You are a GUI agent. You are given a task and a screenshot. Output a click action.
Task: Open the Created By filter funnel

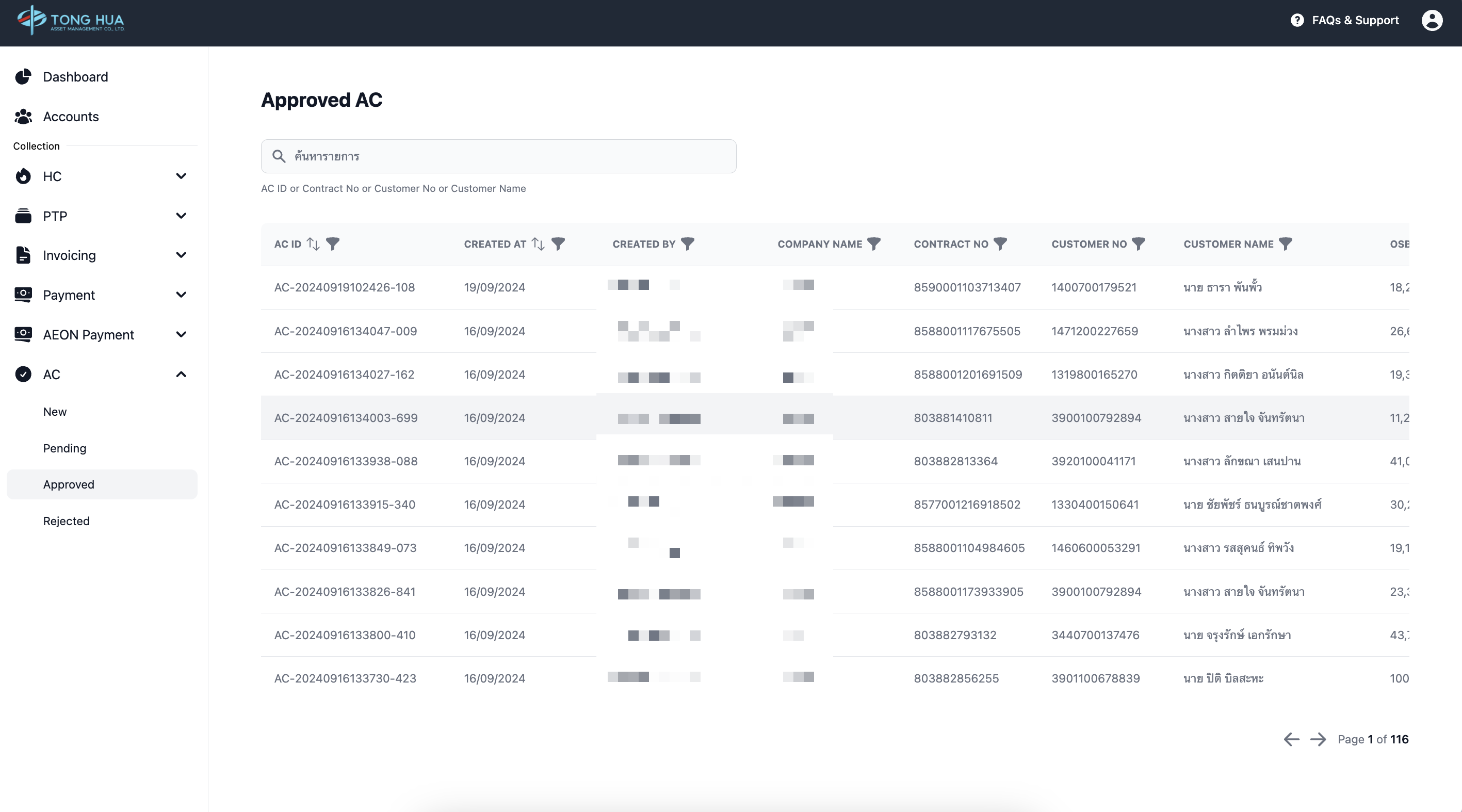[x=687, y=244]
